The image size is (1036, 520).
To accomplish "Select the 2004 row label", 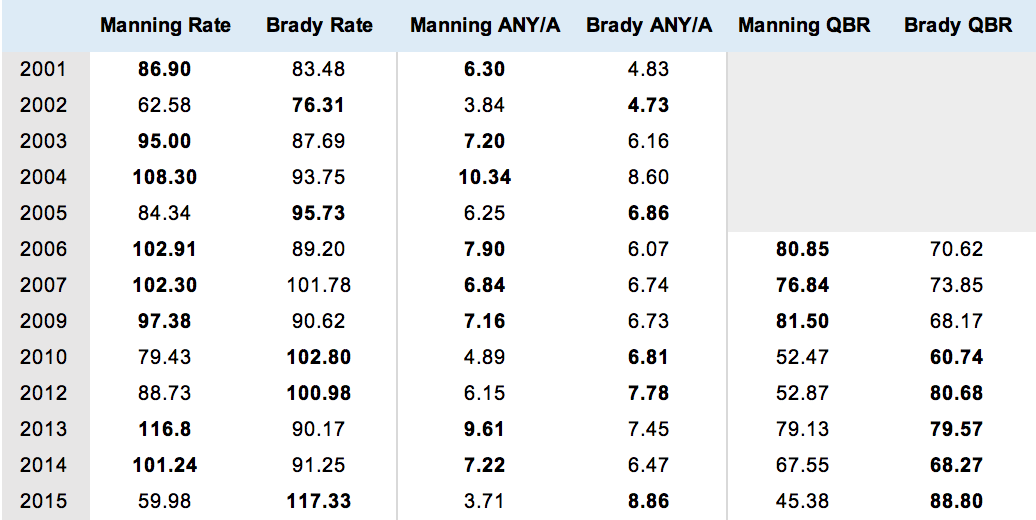I will 43,177.
